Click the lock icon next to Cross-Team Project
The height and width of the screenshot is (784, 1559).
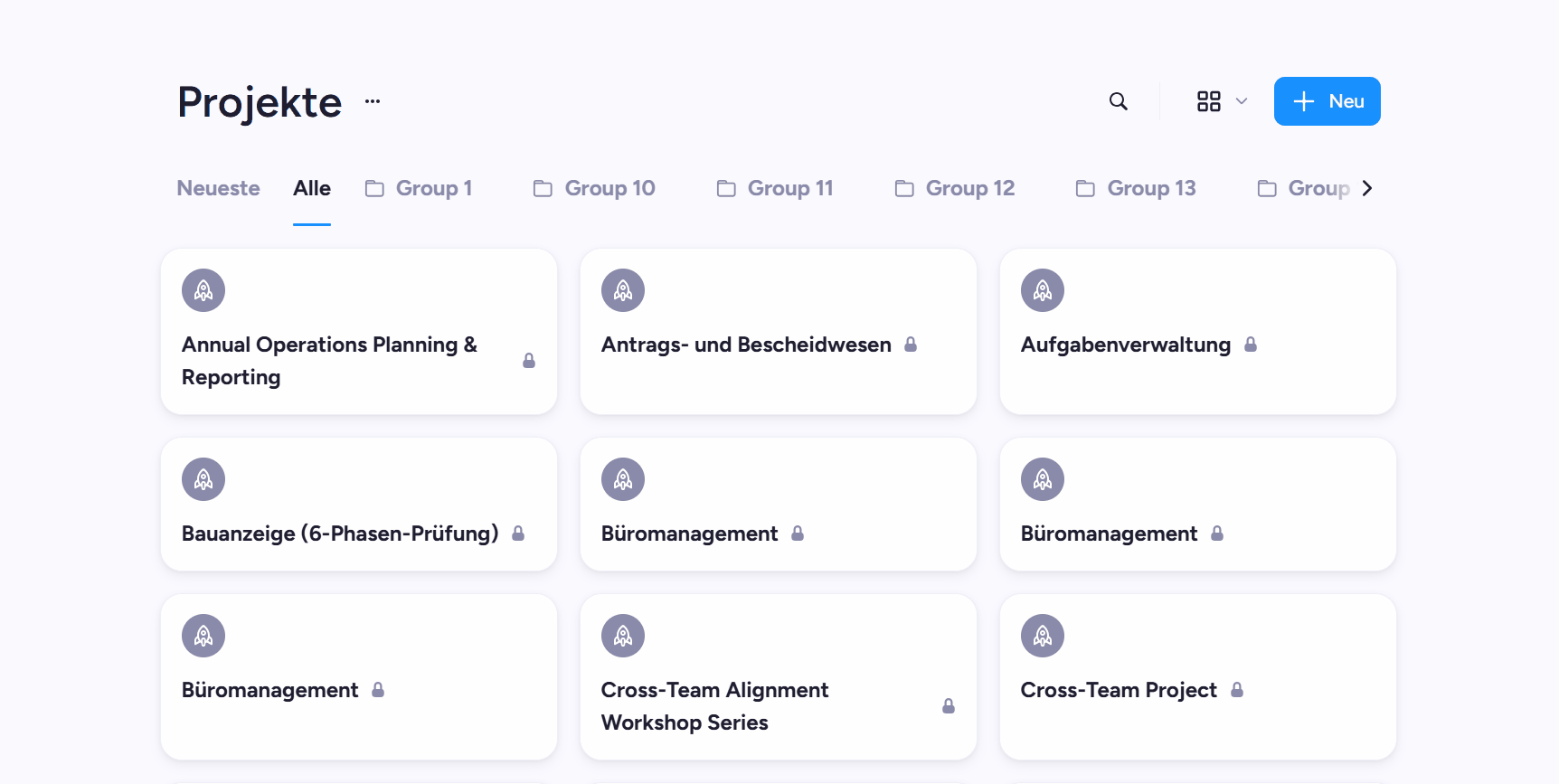coord(1237,690)
